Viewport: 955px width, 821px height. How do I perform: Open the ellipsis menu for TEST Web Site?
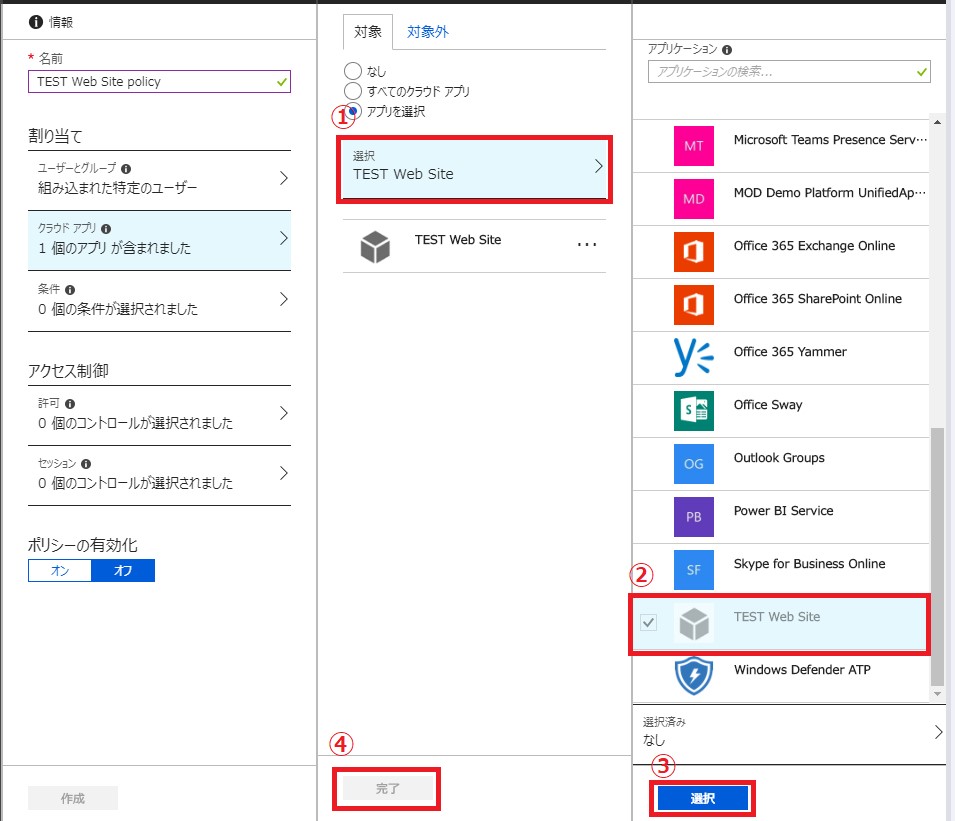point(587,245)
